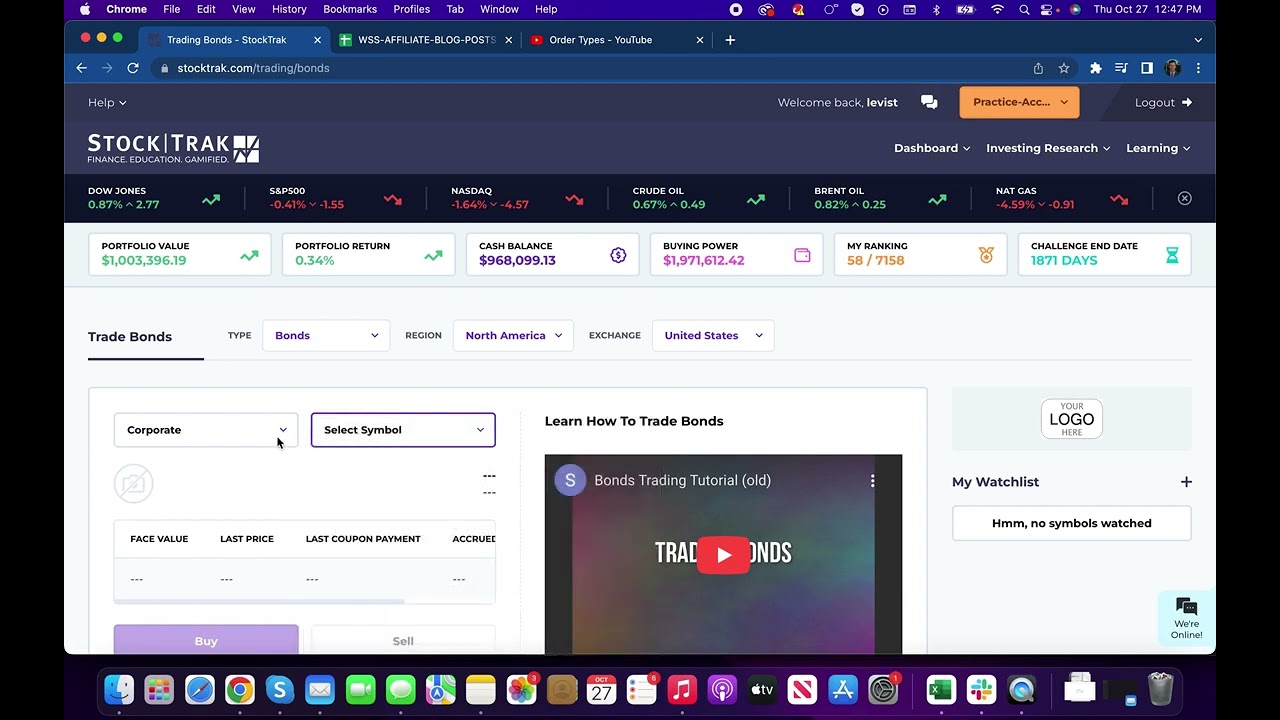This screenshot has height=720, width=1280.
Task: Open the messages chat bubble icon
Action: [929, 102]
